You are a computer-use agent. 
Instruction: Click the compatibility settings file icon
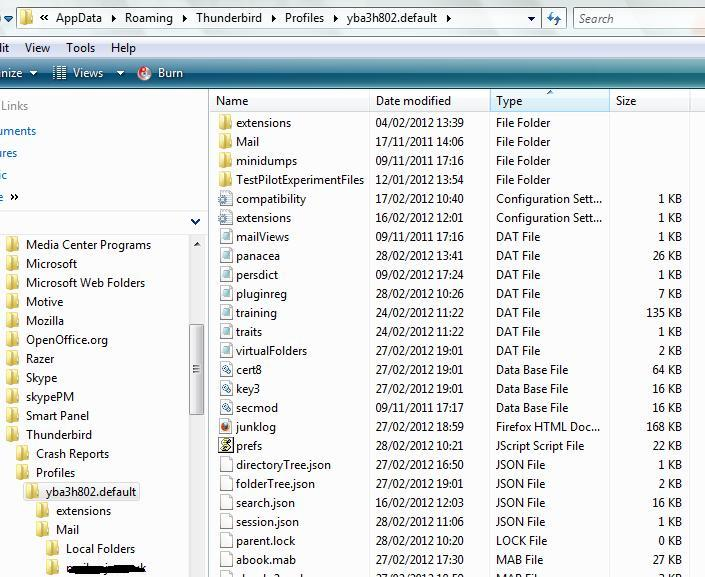tap(225, 199)
